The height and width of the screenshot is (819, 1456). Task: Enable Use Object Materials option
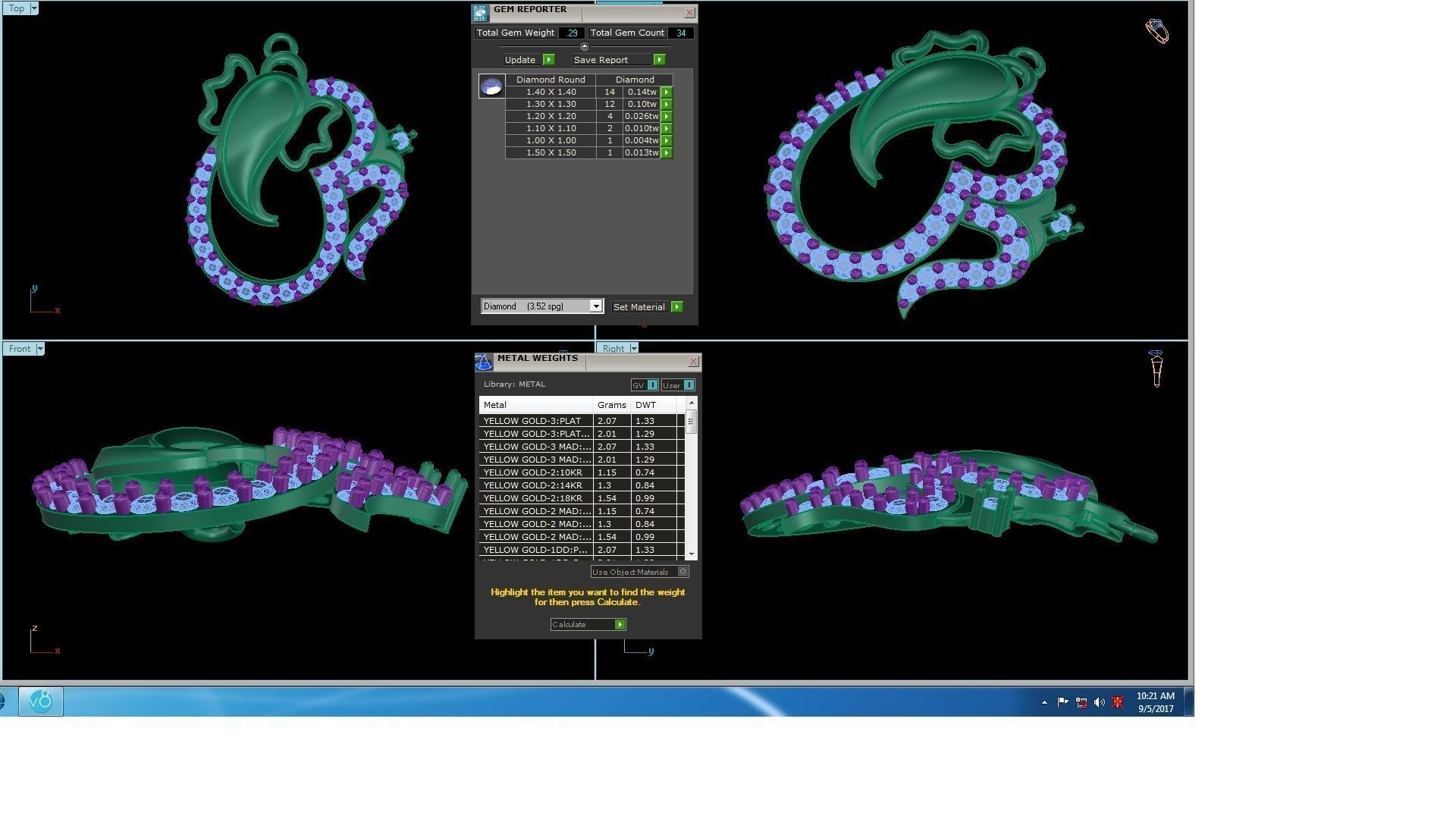pos(682,572)
